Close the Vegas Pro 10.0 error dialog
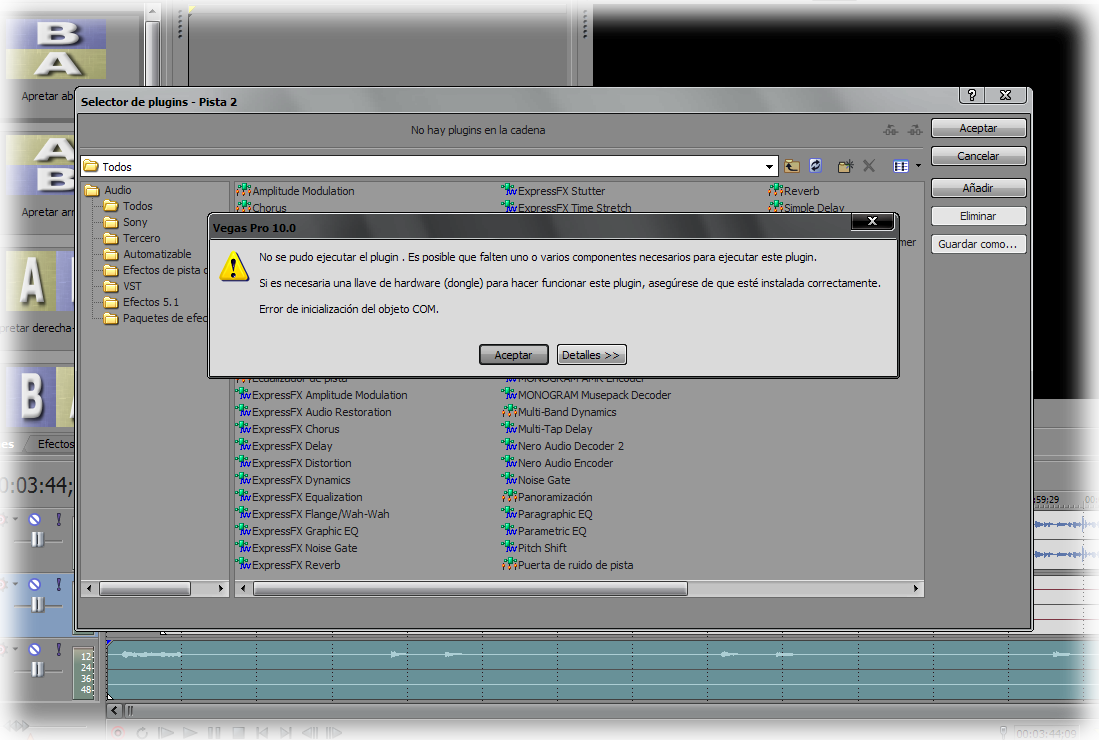Screen dimensions: 1099x740 [872, 221]
